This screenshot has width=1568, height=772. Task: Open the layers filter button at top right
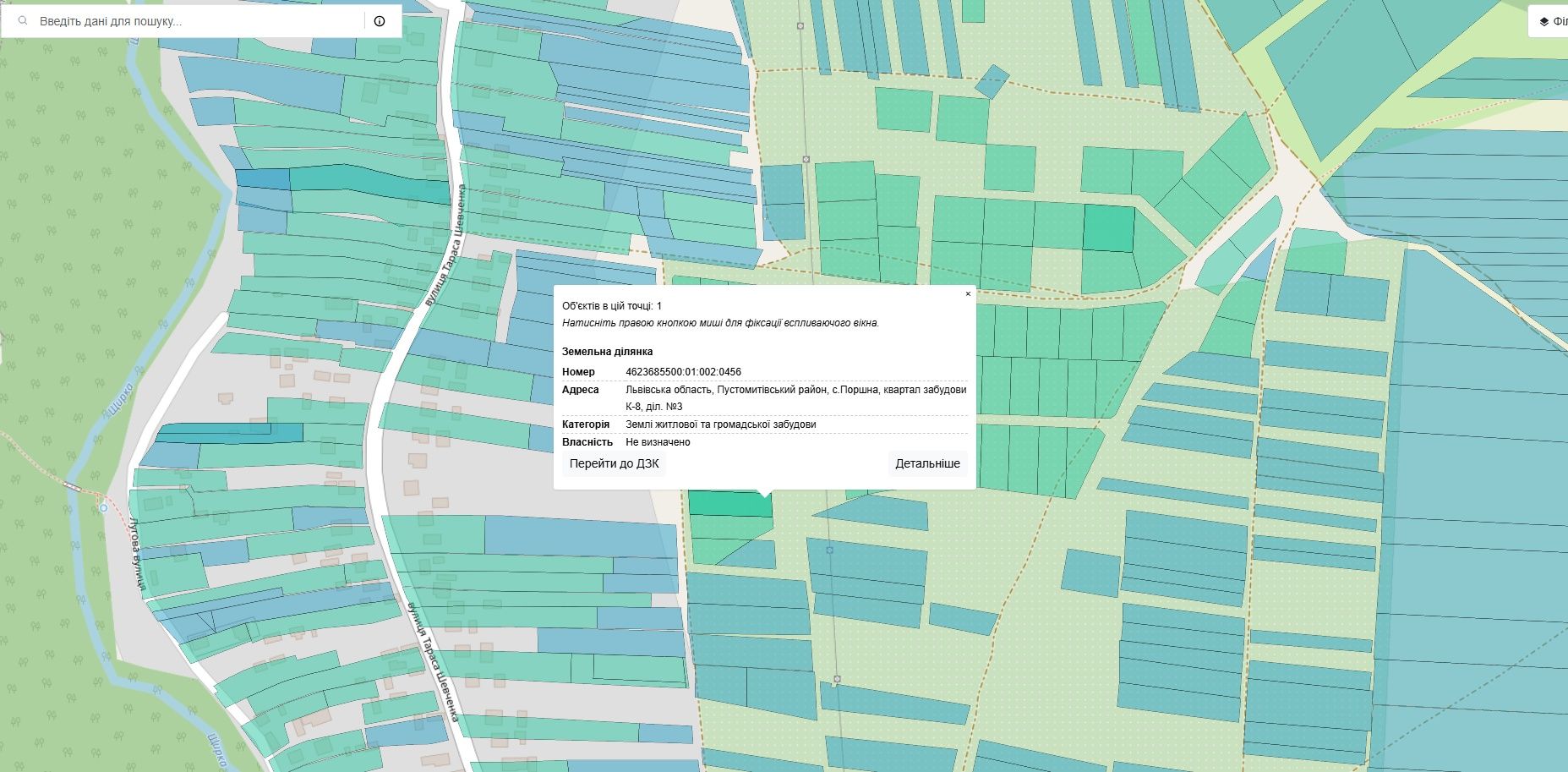[x=1549, y=21]
